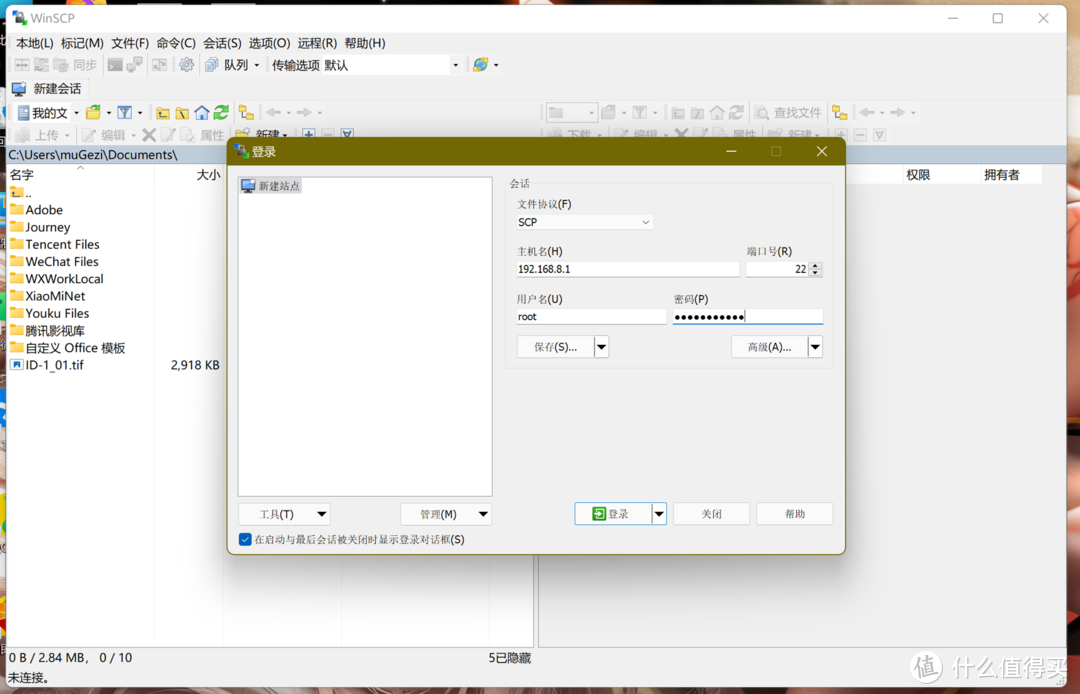Uncheck show login dialog on startup option
Screen dimensions: 1080x694
(x=245, y=539)
